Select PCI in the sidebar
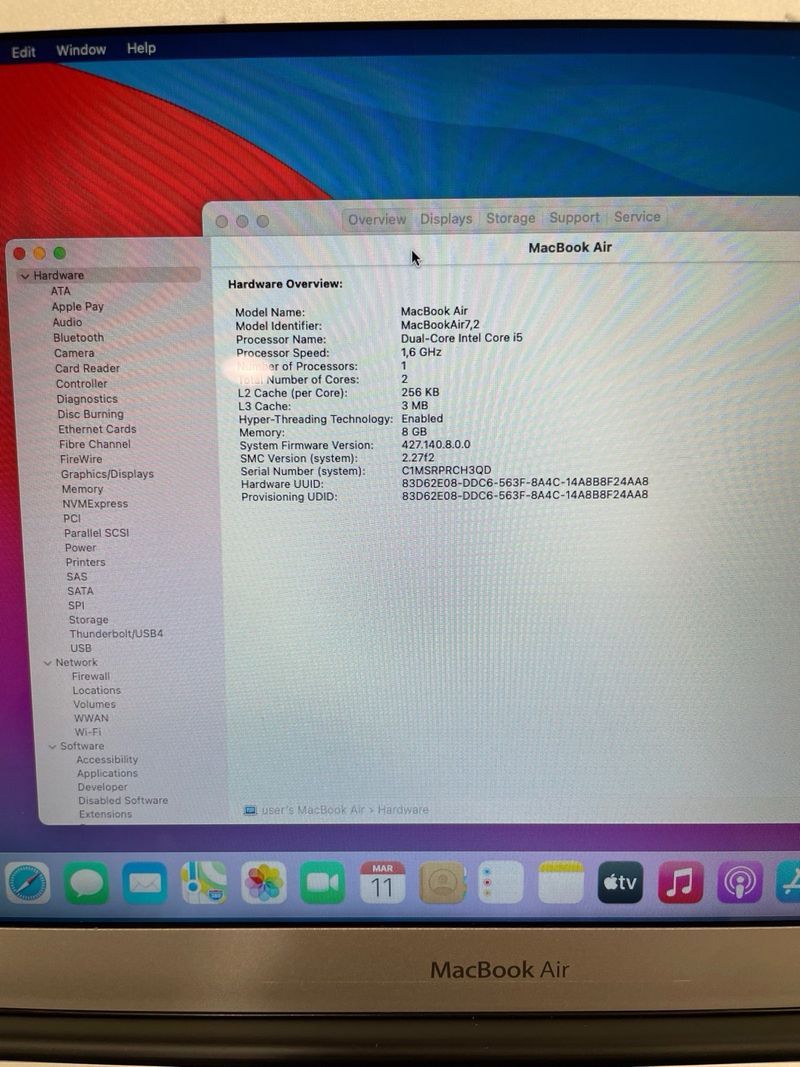This screenshot has height=1067, width=800. click(x=71, y=519)
